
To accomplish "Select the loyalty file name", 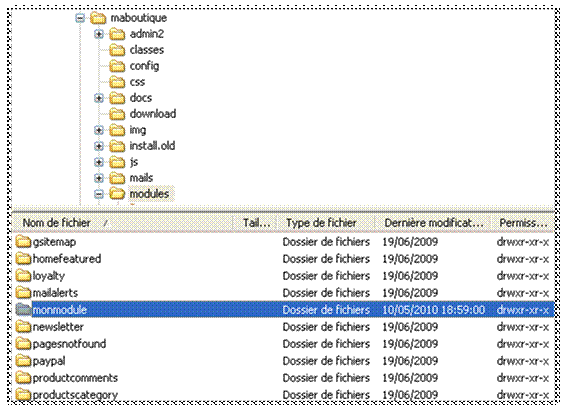I will (49, 276).
